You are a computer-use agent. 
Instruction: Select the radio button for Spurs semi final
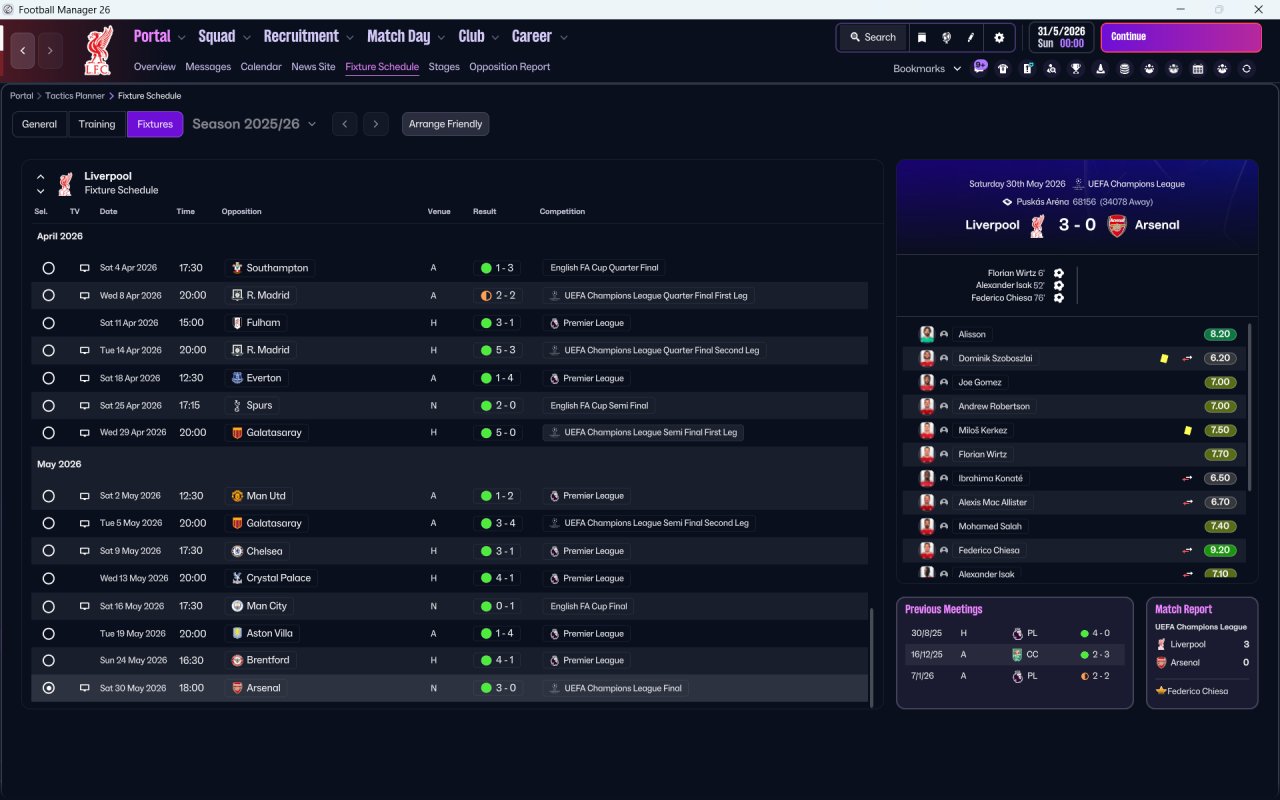(x=48, y=406)
